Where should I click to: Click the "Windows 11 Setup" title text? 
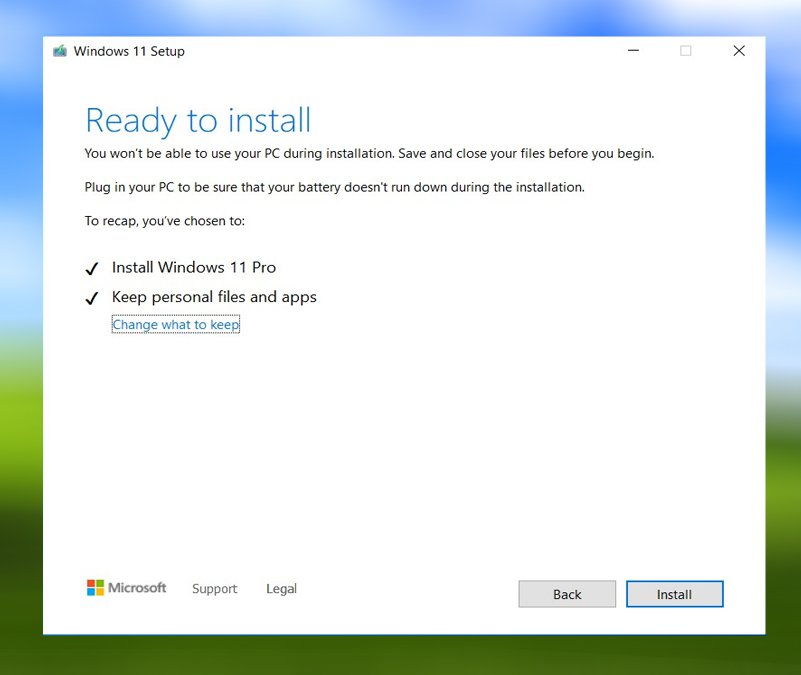click(x=128, y=50)
